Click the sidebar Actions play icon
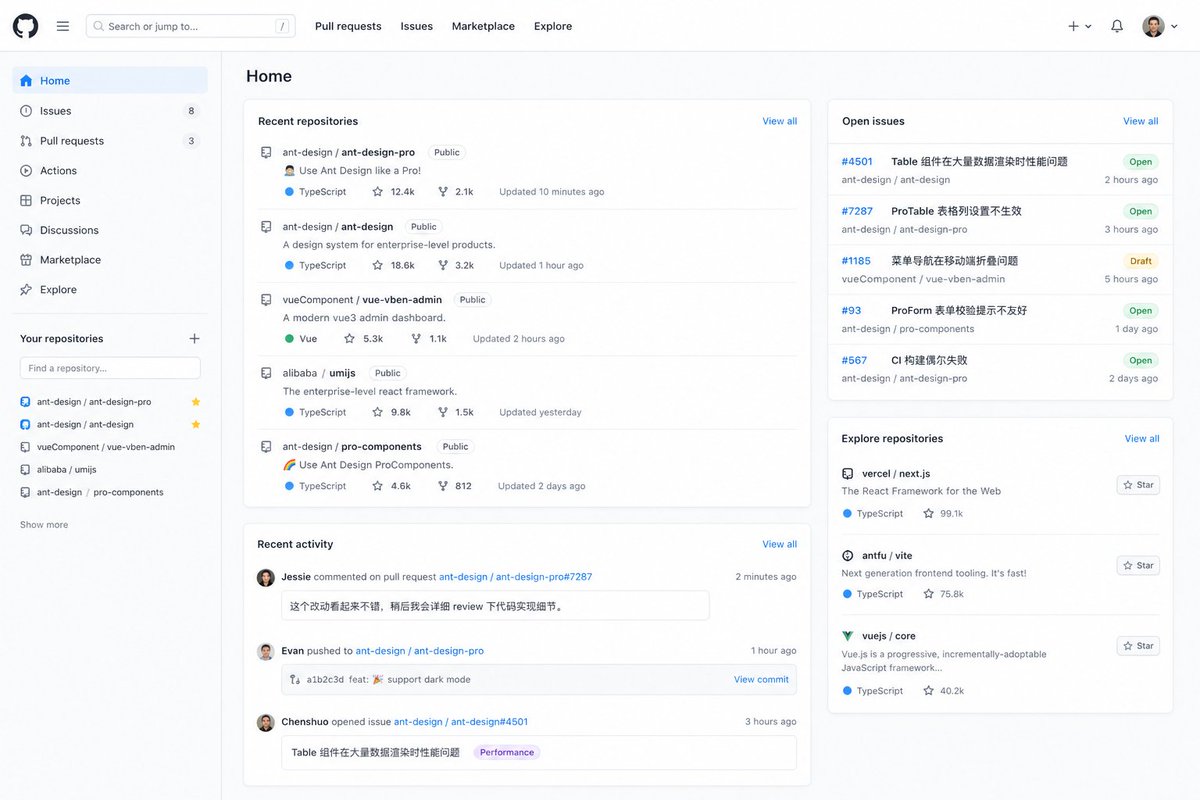Screen dimensions: 1200x800 26,171
